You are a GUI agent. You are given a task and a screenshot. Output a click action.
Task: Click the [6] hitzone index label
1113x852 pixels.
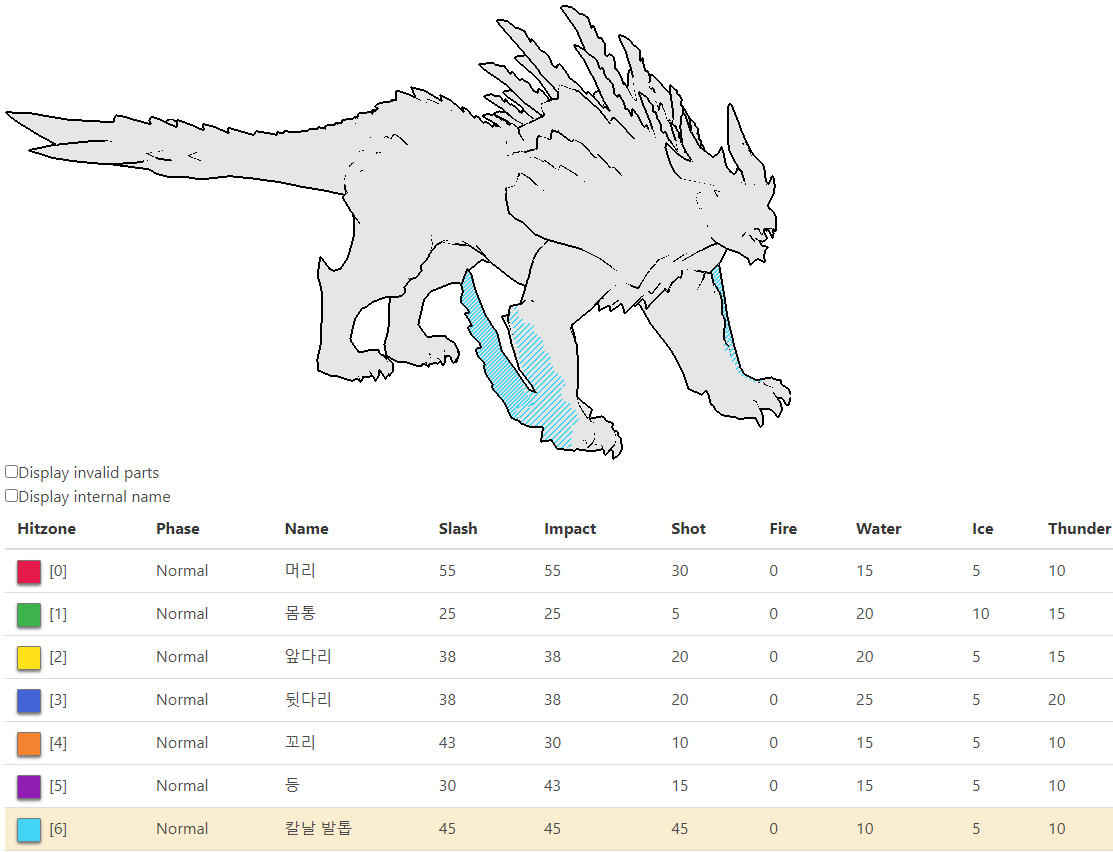58,829
